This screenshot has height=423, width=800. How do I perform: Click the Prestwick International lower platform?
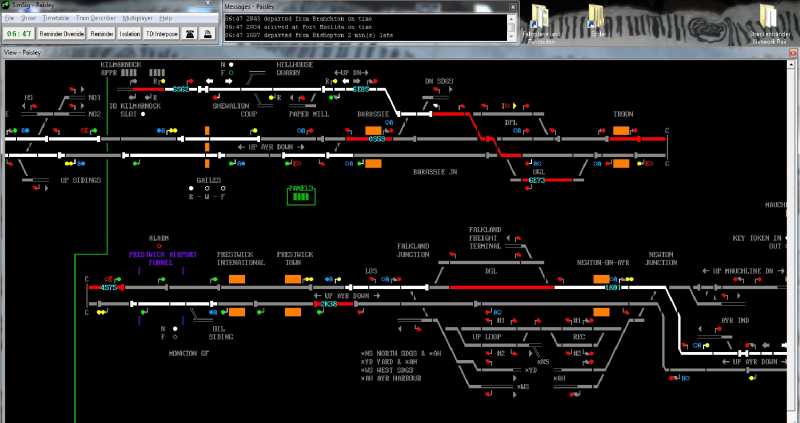[x=237, y=312]
